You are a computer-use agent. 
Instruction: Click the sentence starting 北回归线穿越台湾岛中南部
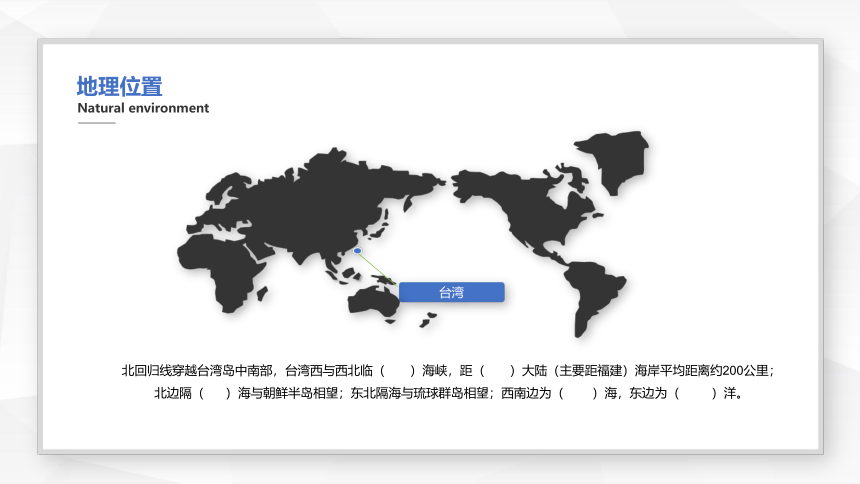448,370
